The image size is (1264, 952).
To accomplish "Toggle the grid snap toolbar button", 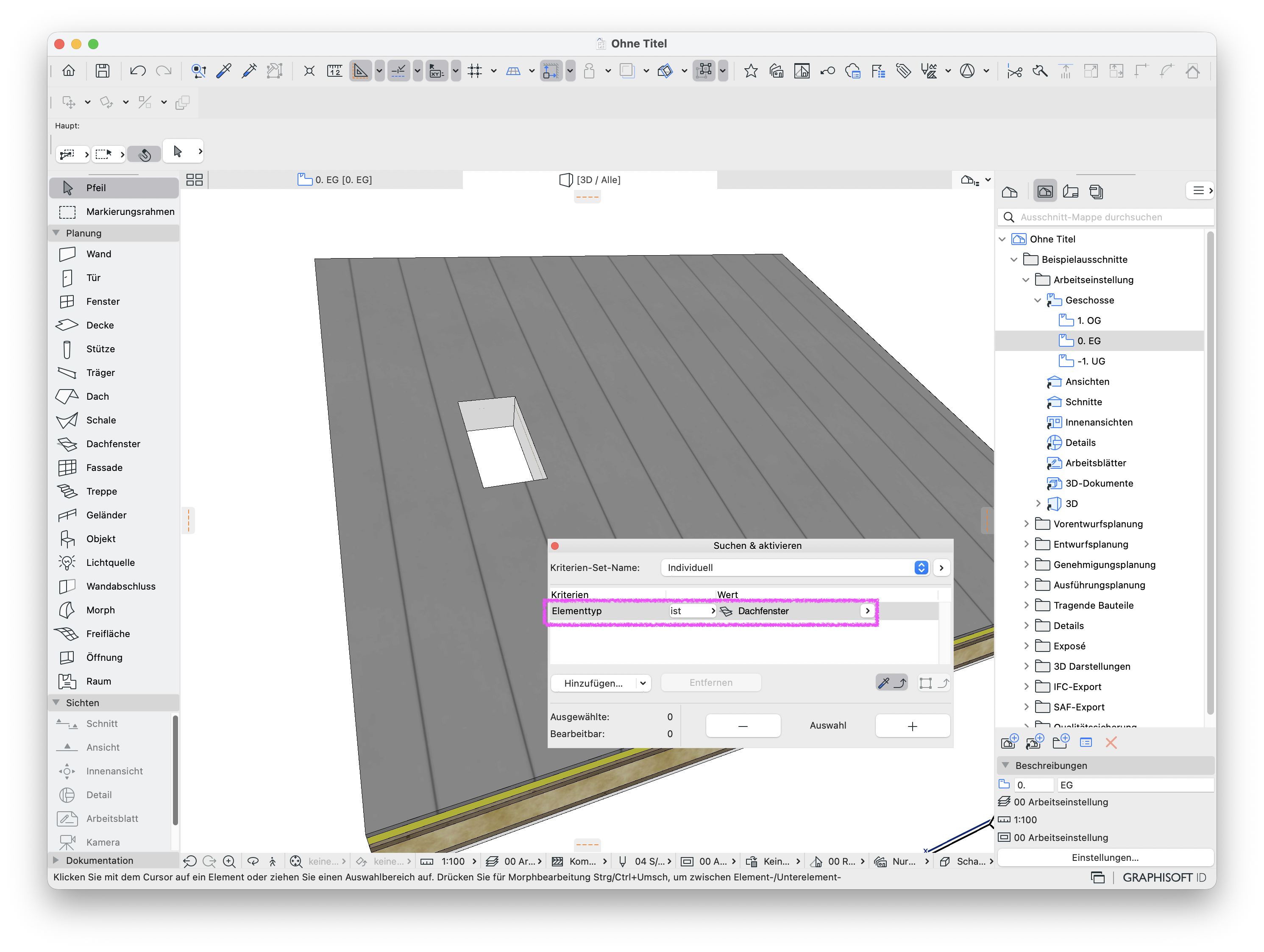I will 474,71.
